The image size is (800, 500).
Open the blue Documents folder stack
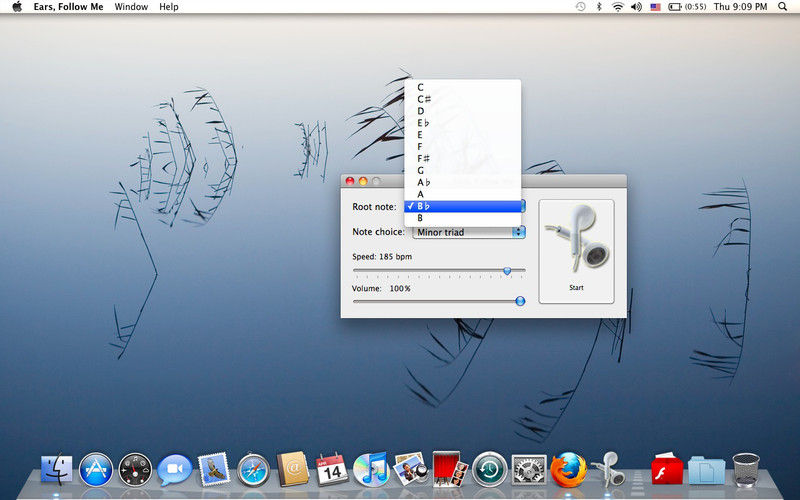(x=707, y=470)
